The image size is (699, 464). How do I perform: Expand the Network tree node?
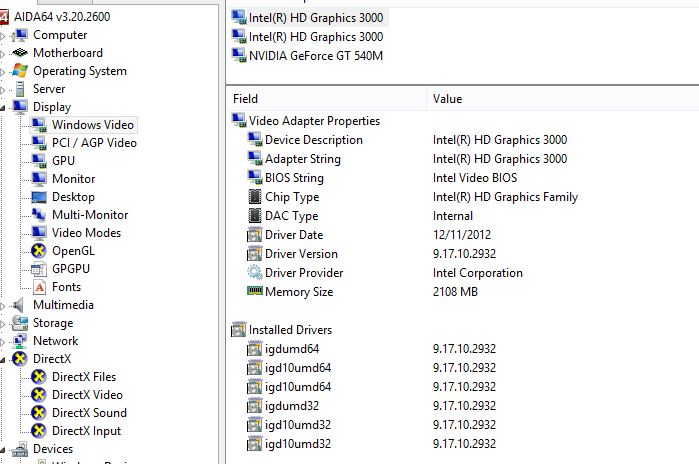[3, 342]
